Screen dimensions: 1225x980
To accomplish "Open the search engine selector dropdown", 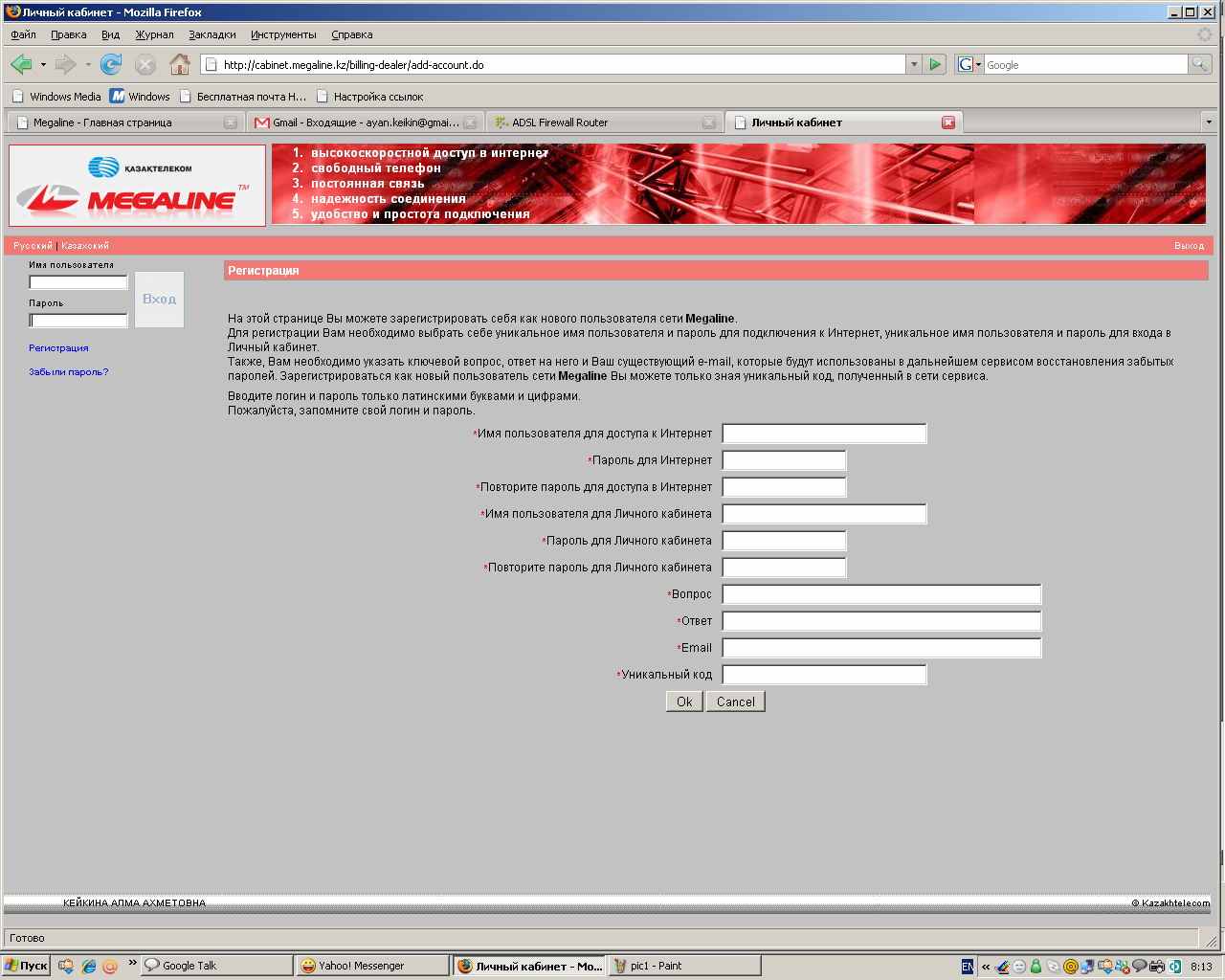I will [969, 64].
